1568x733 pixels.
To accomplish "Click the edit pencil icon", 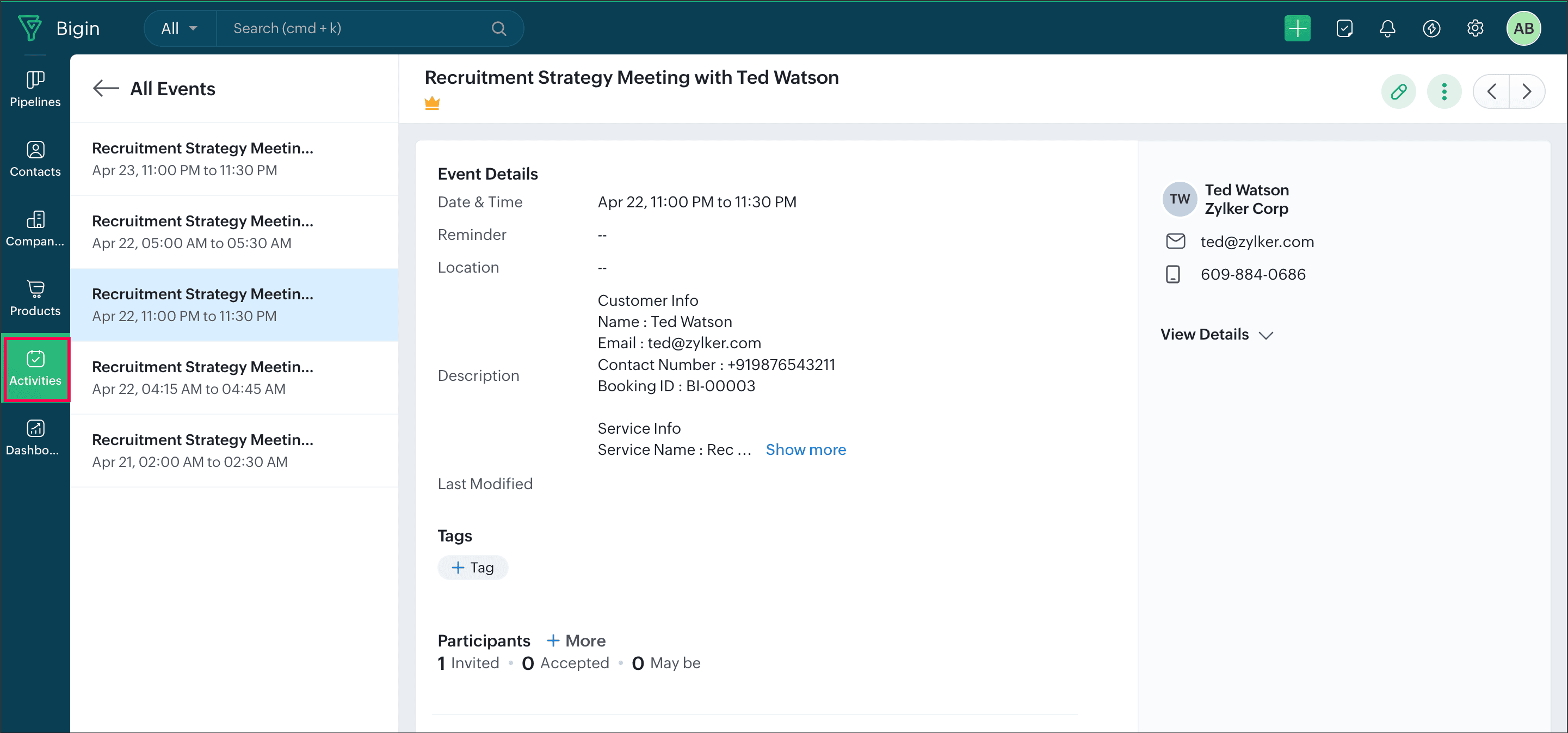I will (x=1398, y=92).
